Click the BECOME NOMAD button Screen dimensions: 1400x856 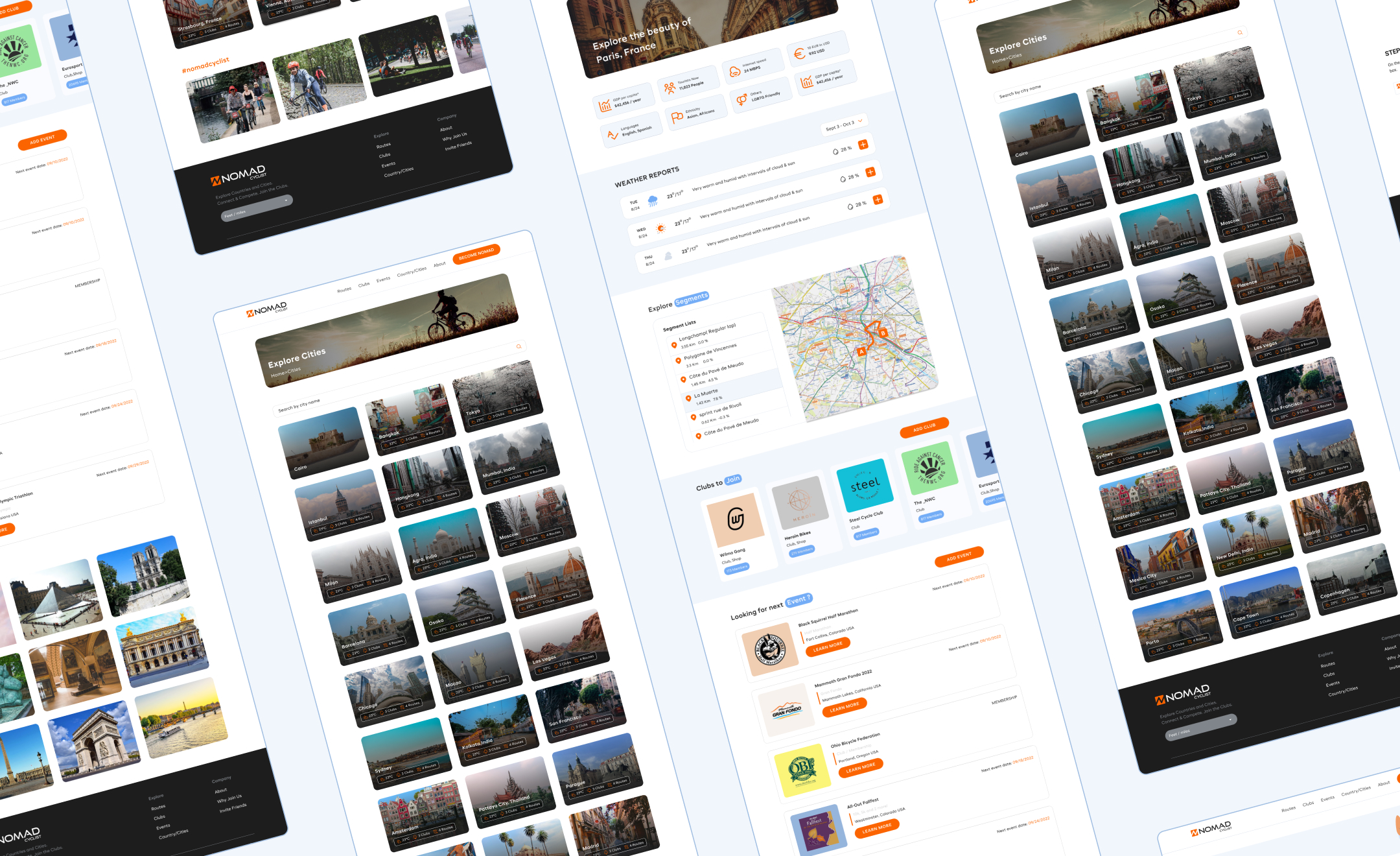tap(476, 254)
